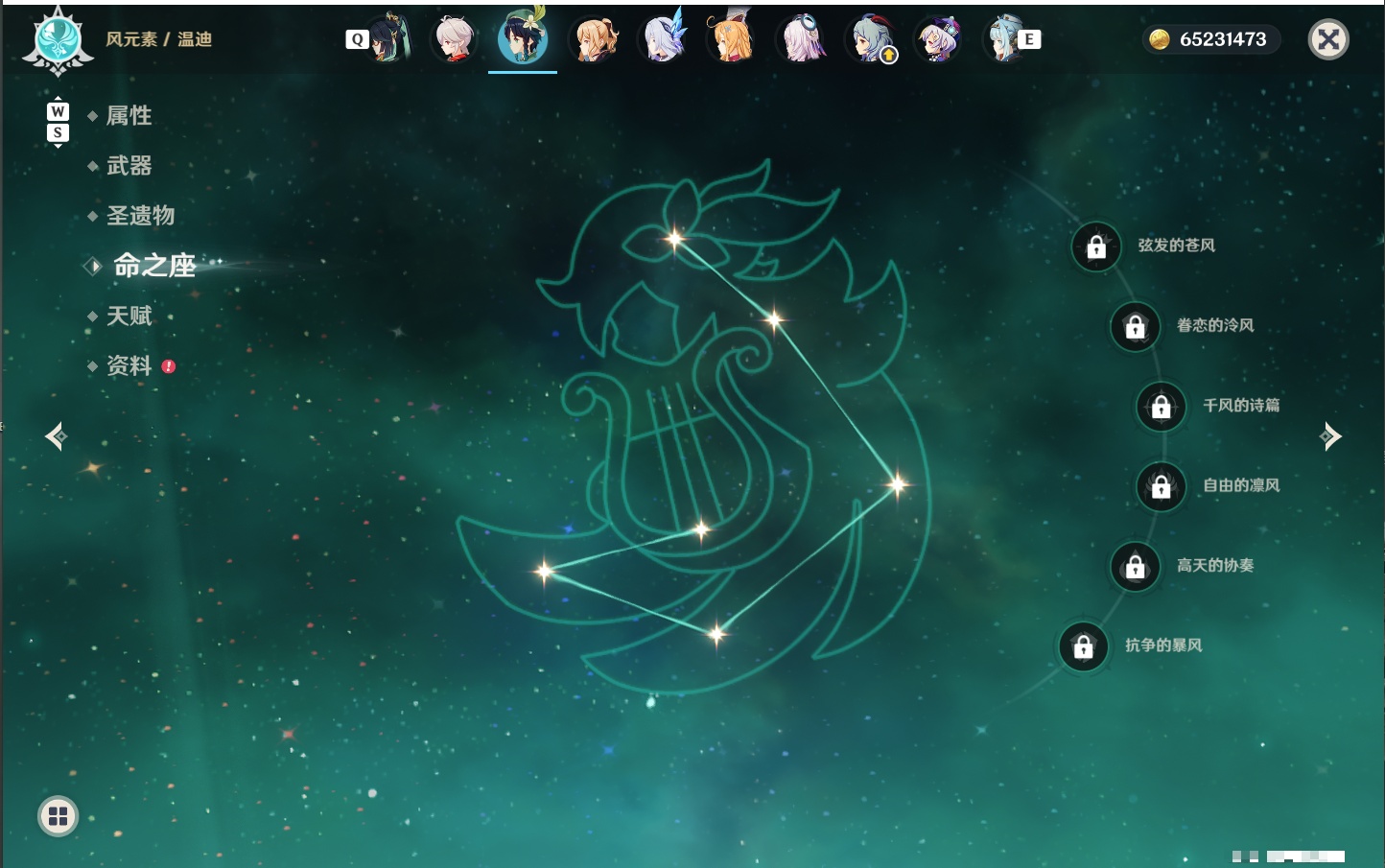Select the purple-hat character portrait
Viewport: 1385px width, 868px height.
coord(939,39)
